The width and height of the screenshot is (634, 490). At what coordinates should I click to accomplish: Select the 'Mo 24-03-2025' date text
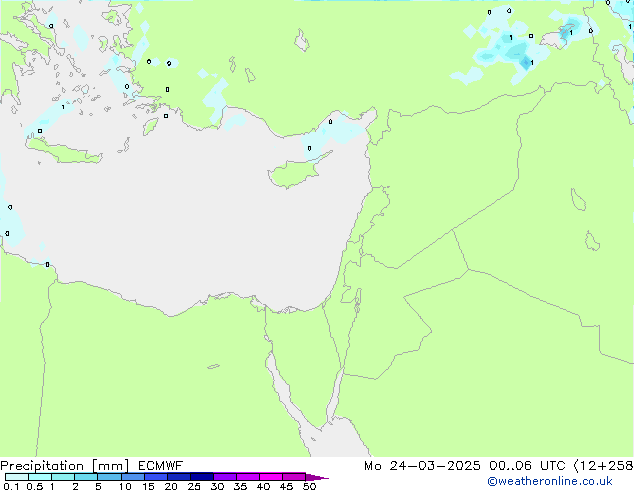[x=422, y=466]
